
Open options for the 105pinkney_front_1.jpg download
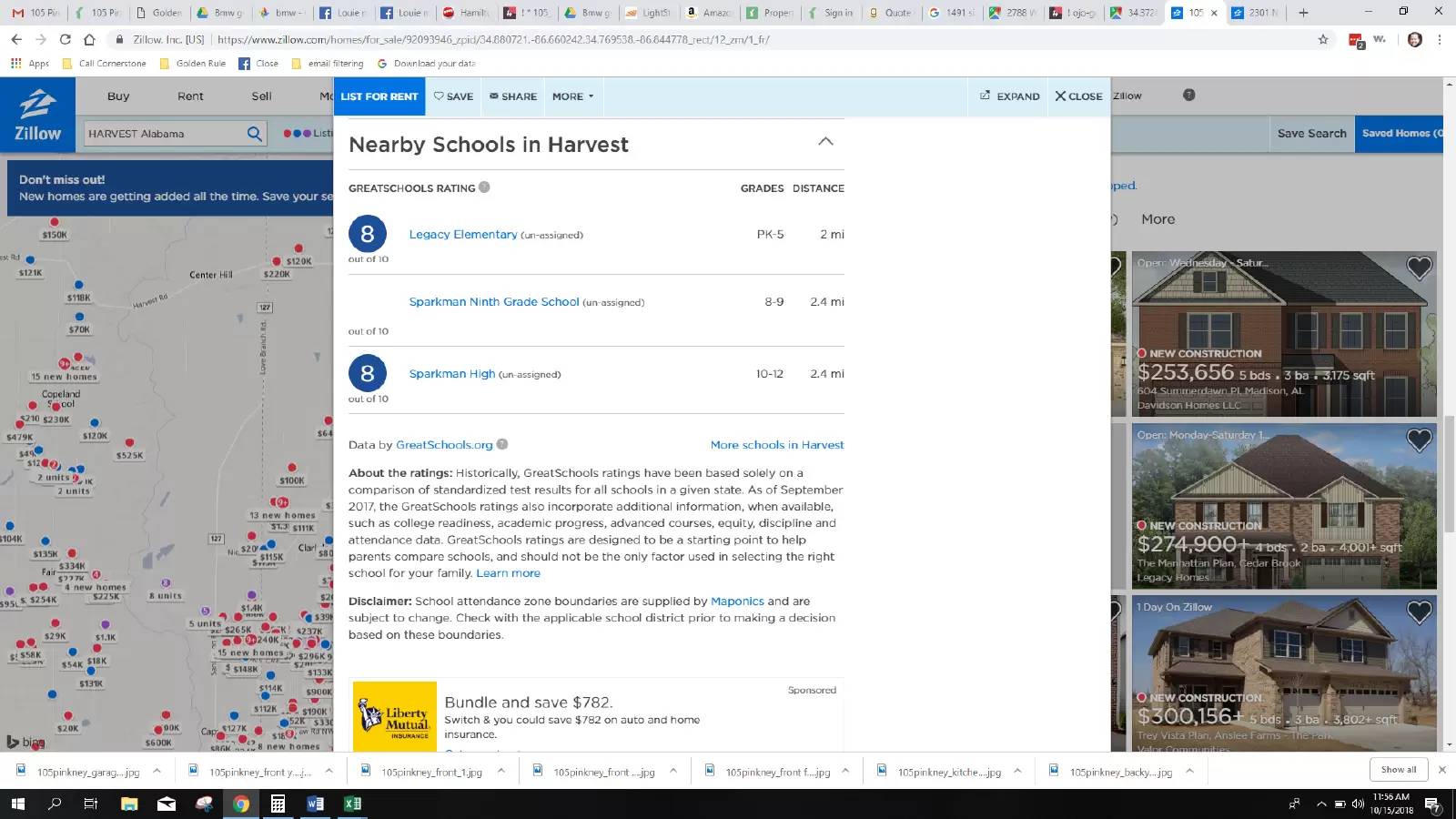pyautogui.click(x=501, y=771)
